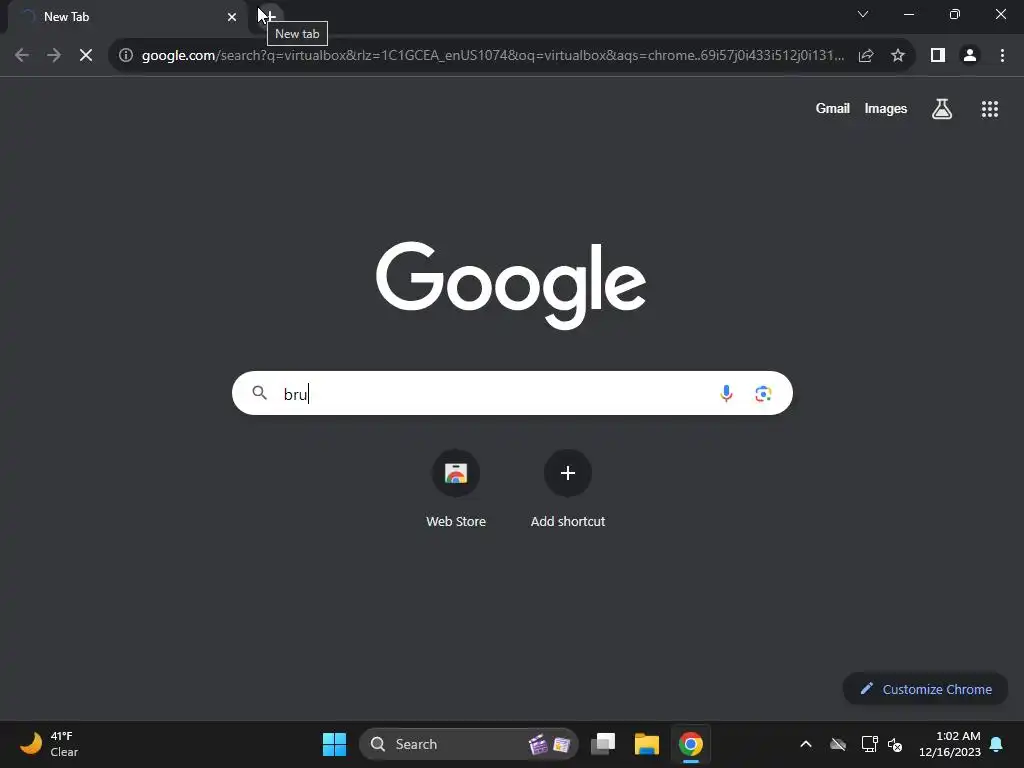This screenshot has width=1024, height=768.
Task: Stop page loading with the X button
Action: (86, 56)
